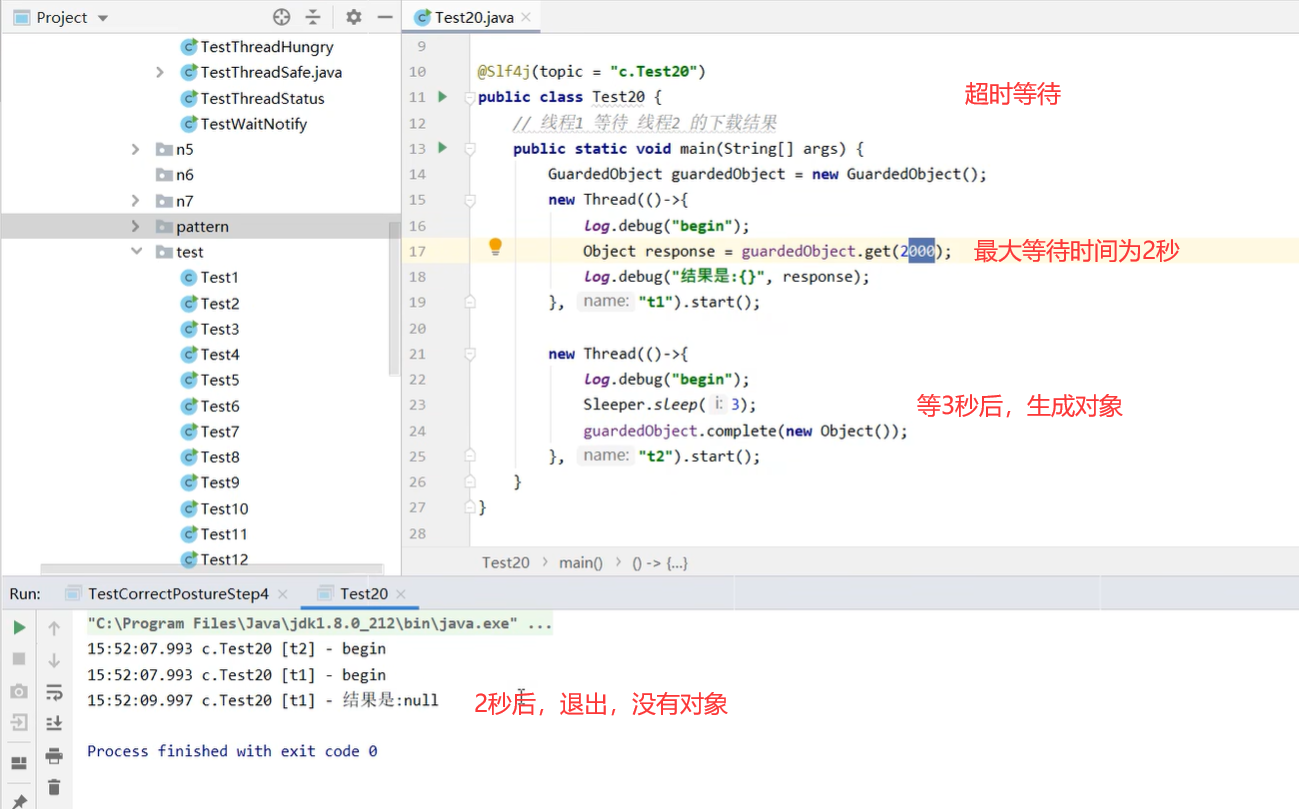This screenshot has width=1299, height=809.
Task: Fold the lambda at line 21
Action: coord(470,354)
